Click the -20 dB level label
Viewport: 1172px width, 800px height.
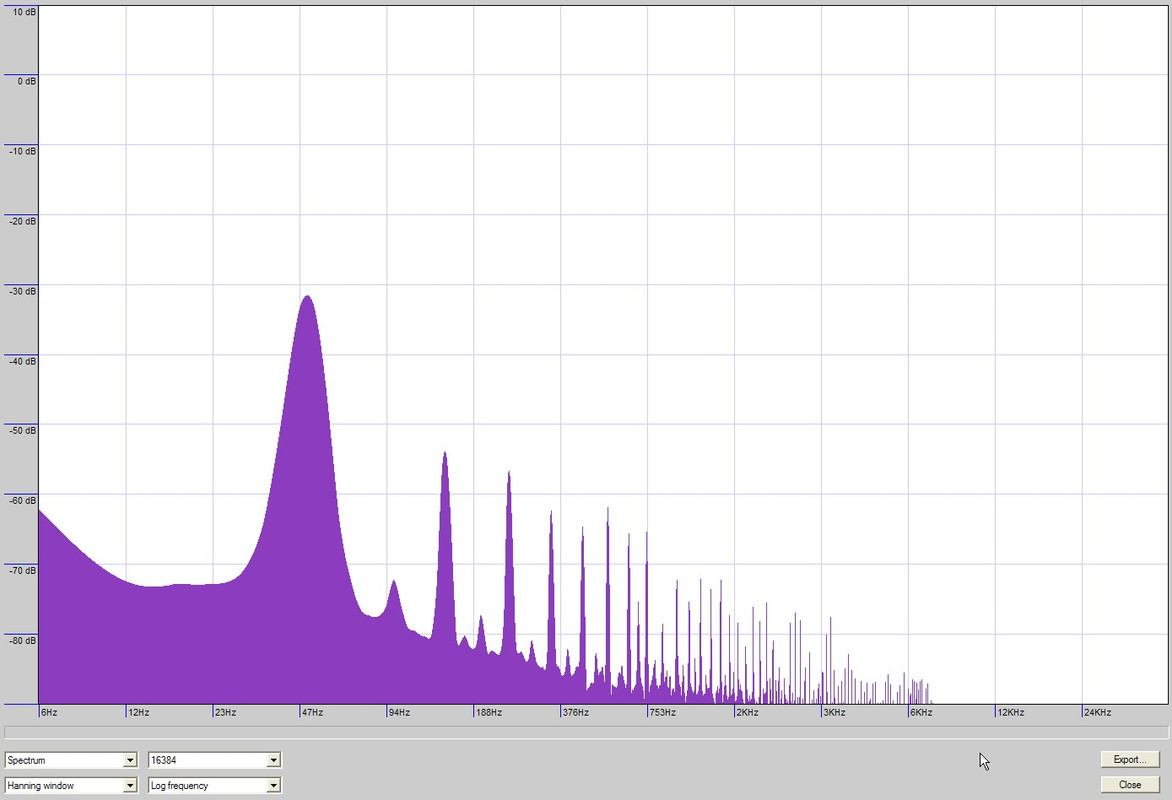tap(23, 221)
